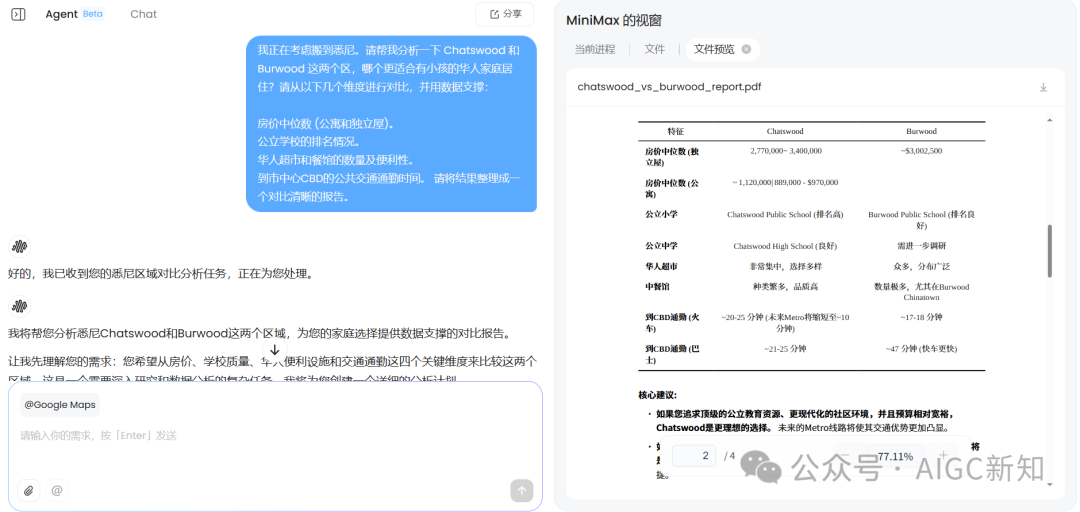Viewport: 1080px width, 512px height.
Task: Jump to latest message with down-arrow button
Action: pos(274,350)
